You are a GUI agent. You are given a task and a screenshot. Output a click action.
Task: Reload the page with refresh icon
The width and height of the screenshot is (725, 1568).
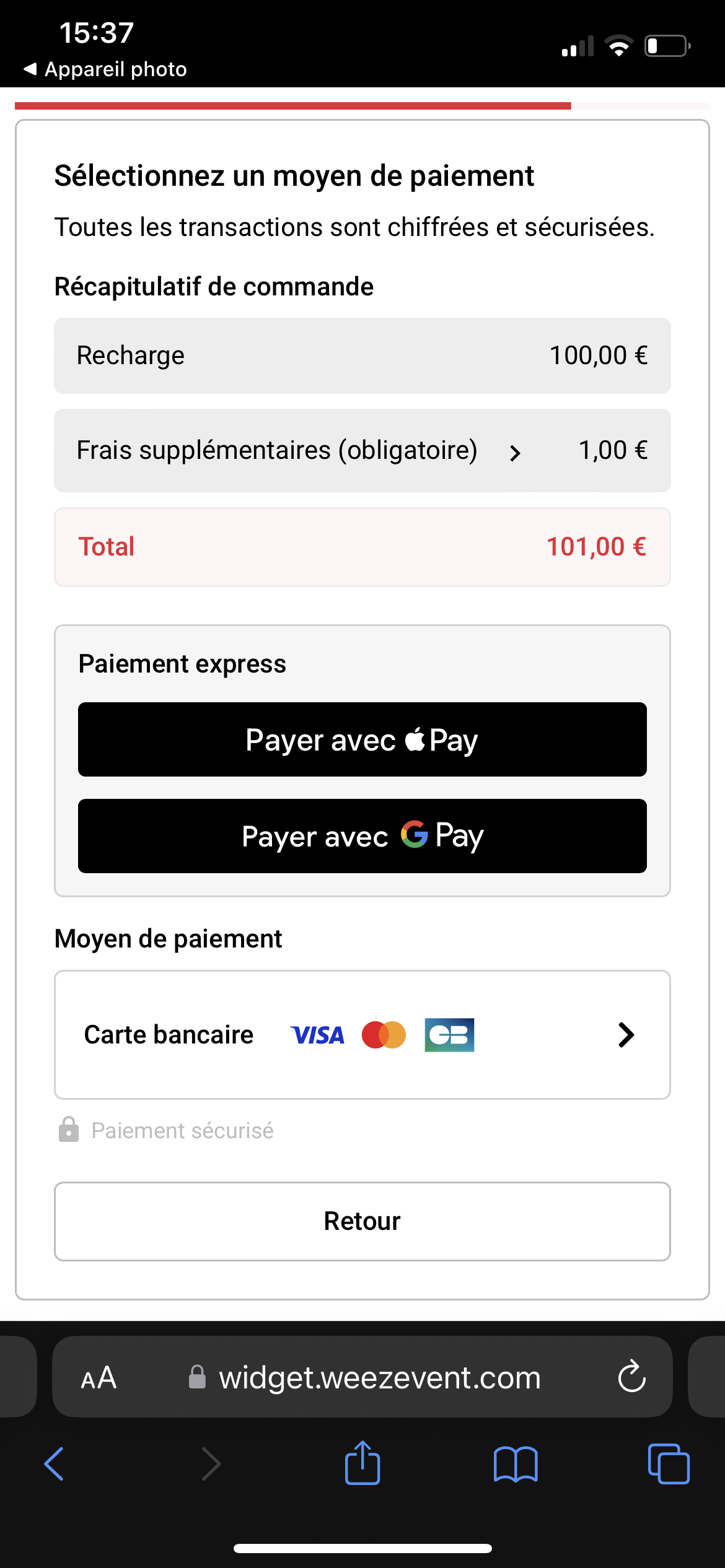click(x=631, y=1377)
